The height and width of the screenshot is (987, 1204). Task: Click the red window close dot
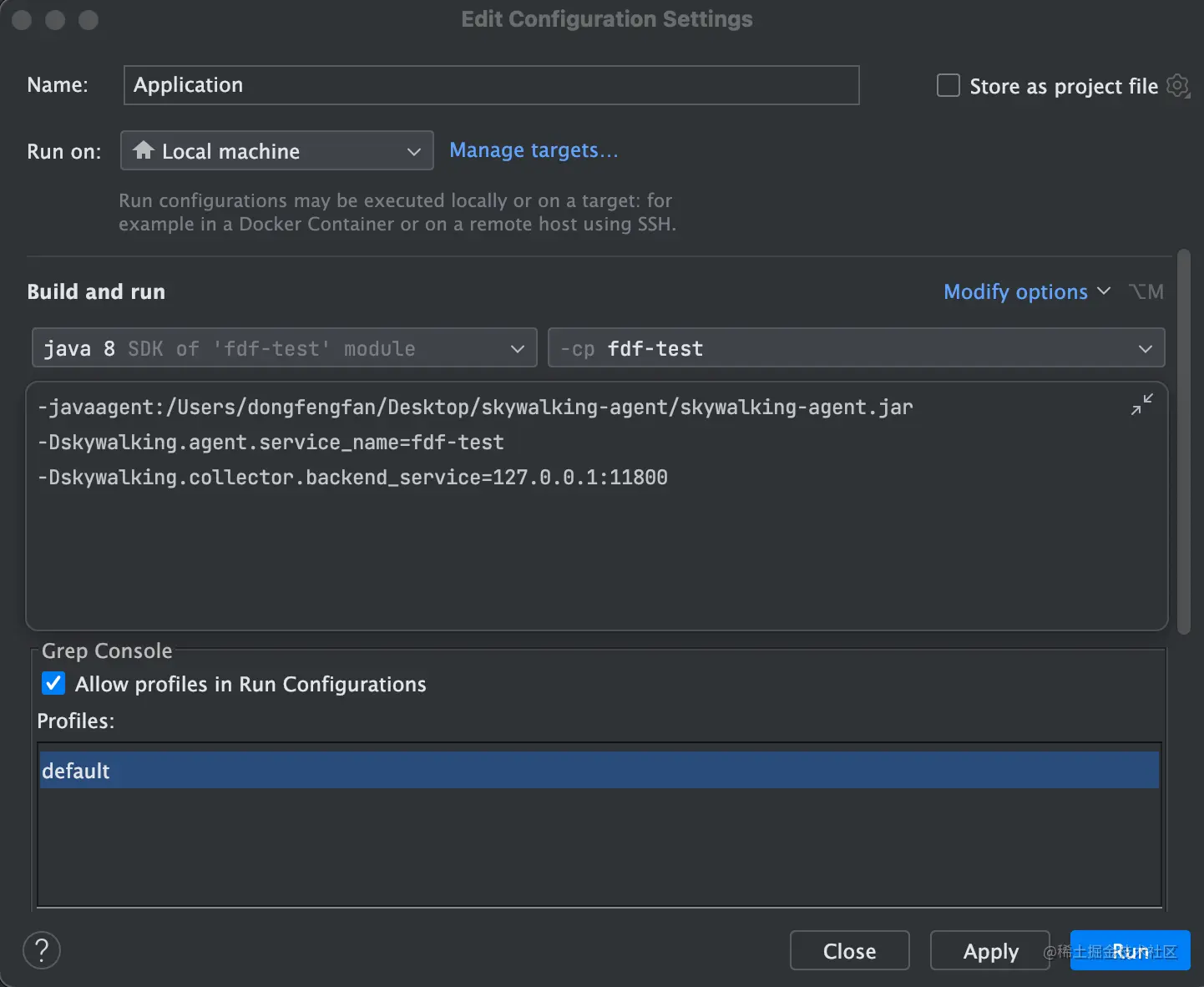click(x=23, y=20)
